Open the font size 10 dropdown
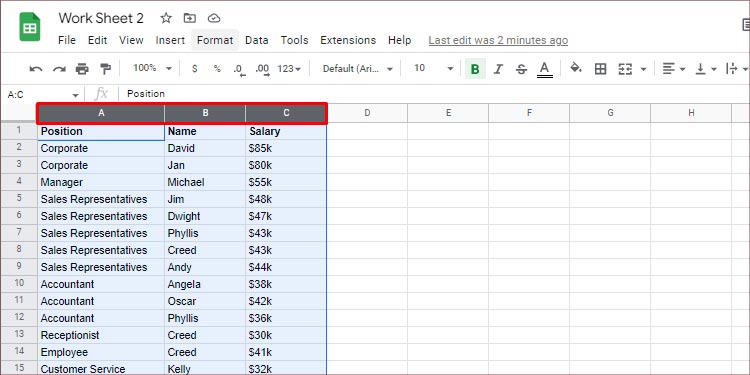750x375 pixels. 433,68
